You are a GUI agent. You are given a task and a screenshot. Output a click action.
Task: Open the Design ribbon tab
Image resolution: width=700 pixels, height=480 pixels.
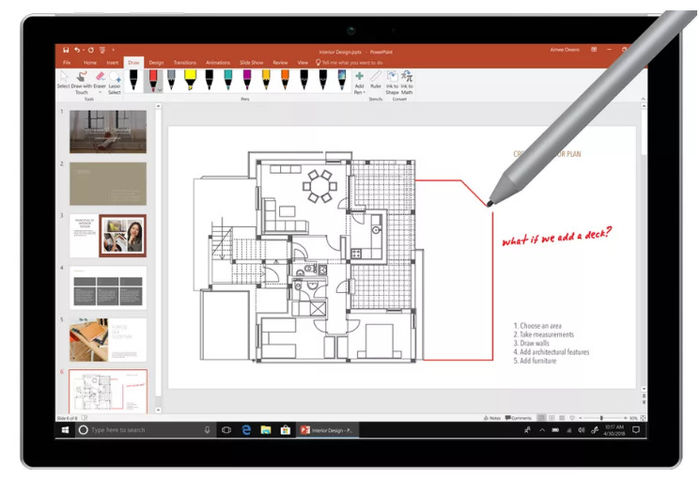pos(158,62)
